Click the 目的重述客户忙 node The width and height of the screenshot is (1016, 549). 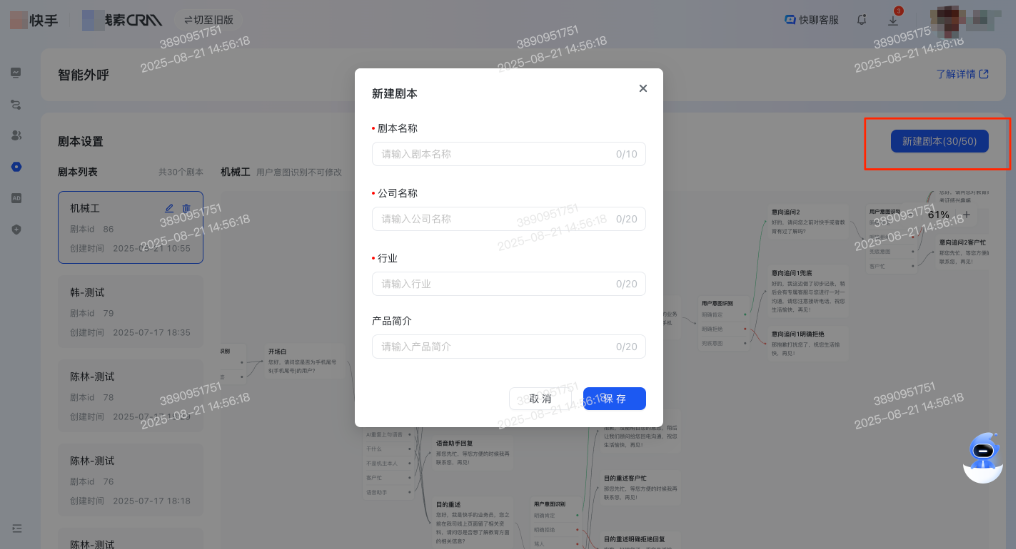[641, 488]
